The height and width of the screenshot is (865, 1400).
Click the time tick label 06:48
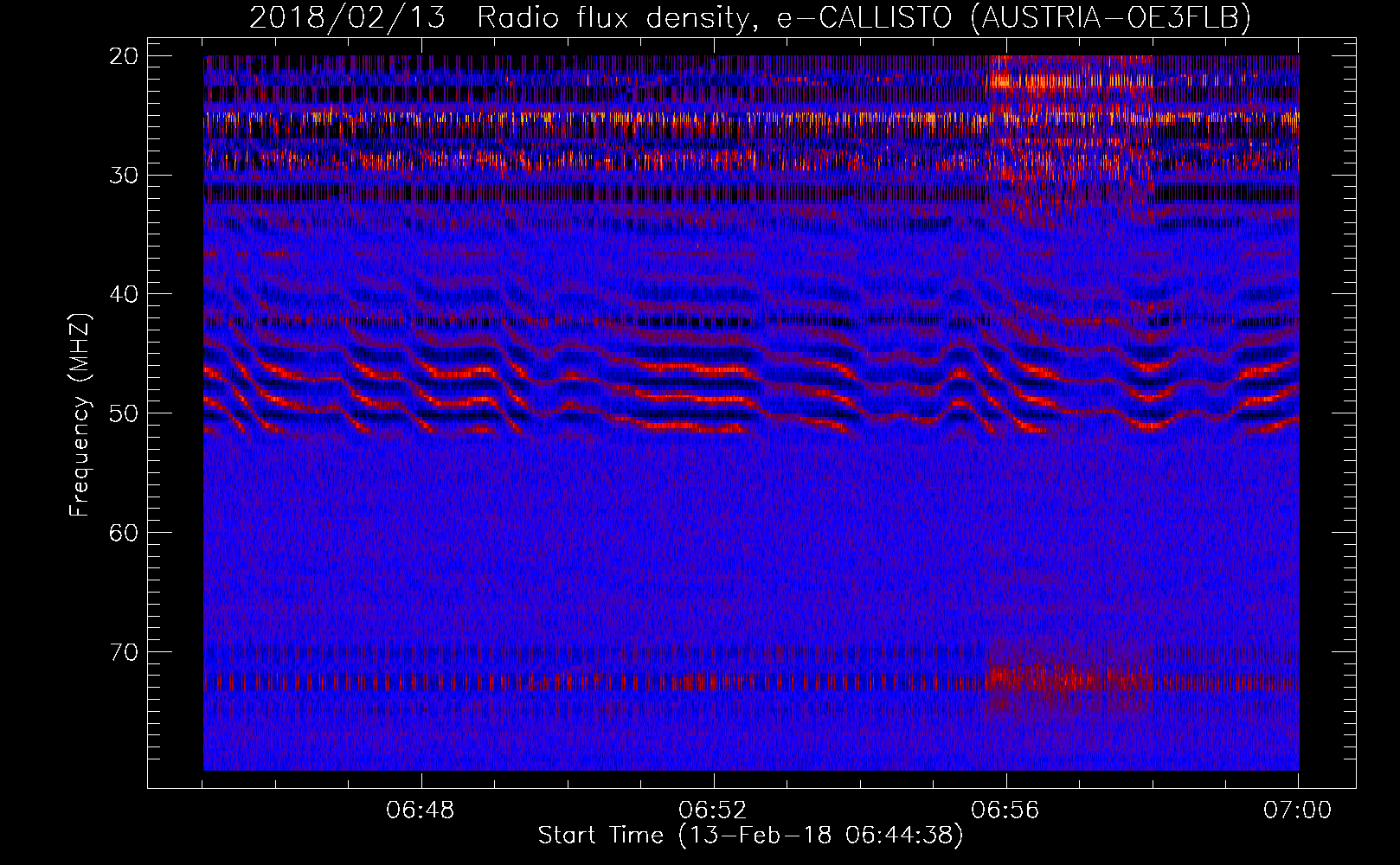421,811
